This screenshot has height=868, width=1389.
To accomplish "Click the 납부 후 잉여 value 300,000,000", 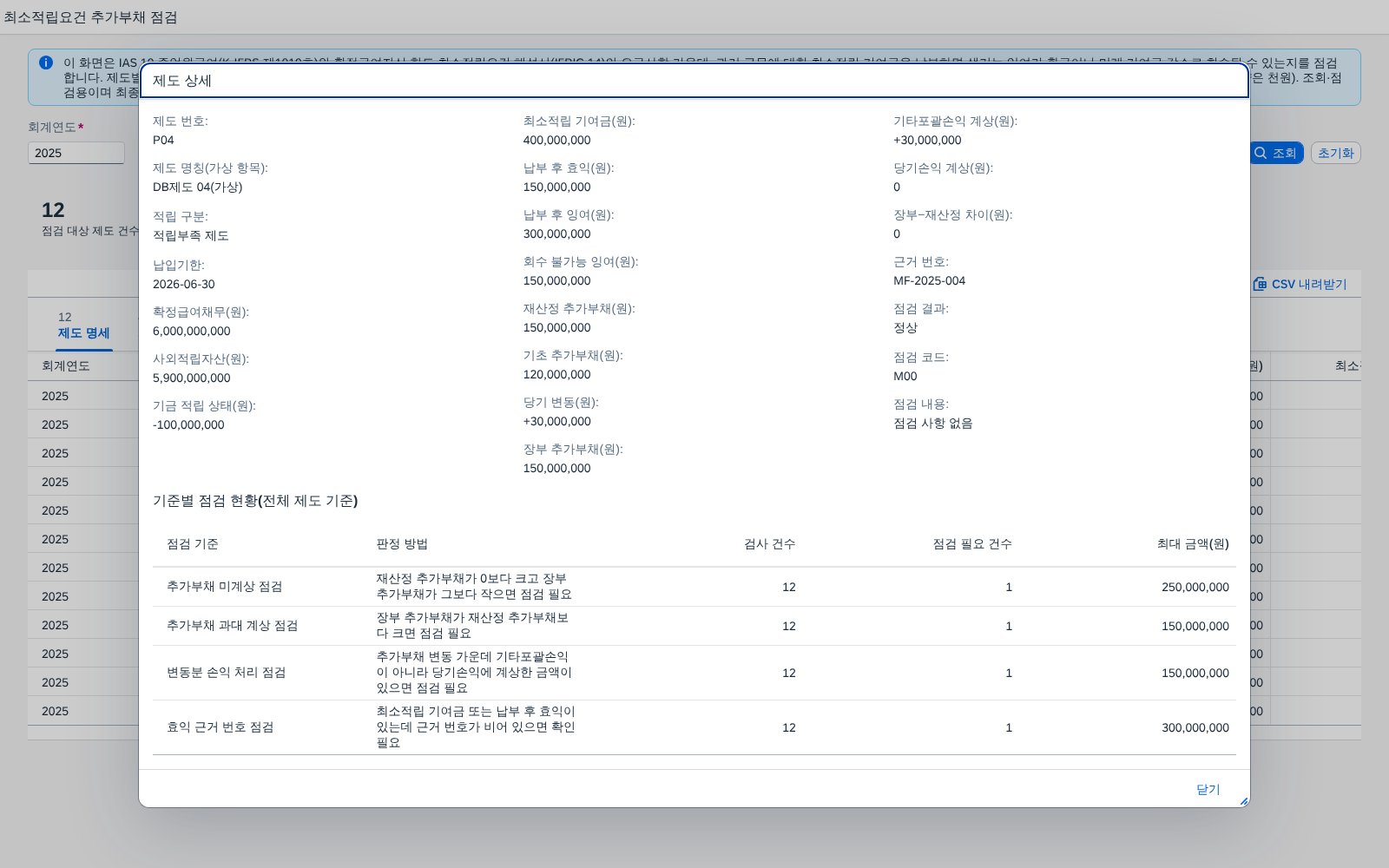I will [x=557, y=233].
